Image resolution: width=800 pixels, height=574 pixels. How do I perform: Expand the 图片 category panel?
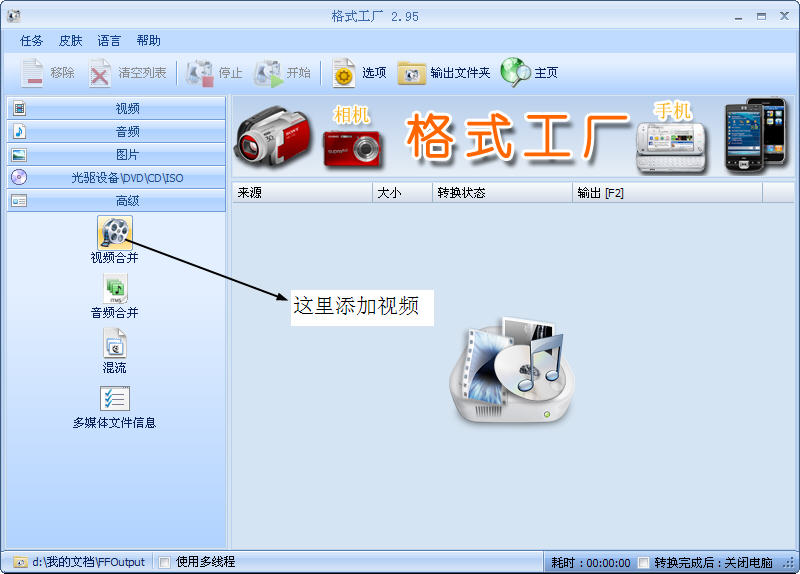tap(116, 155)
